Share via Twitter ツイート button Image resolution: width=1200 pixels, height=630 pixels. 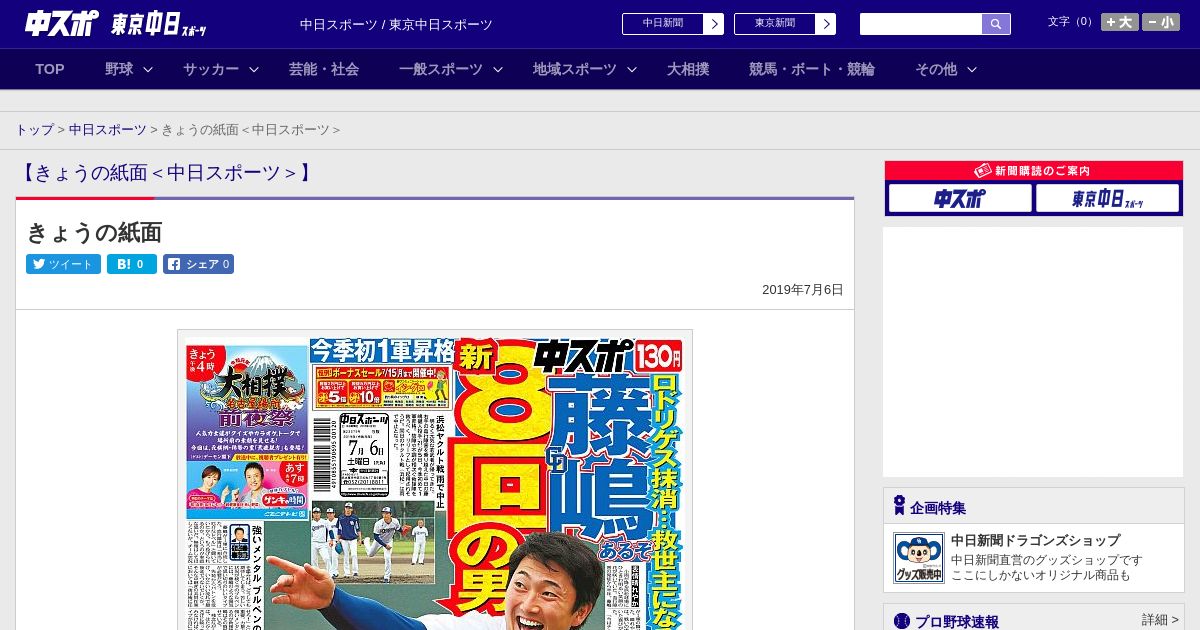[x=63, y=264]
